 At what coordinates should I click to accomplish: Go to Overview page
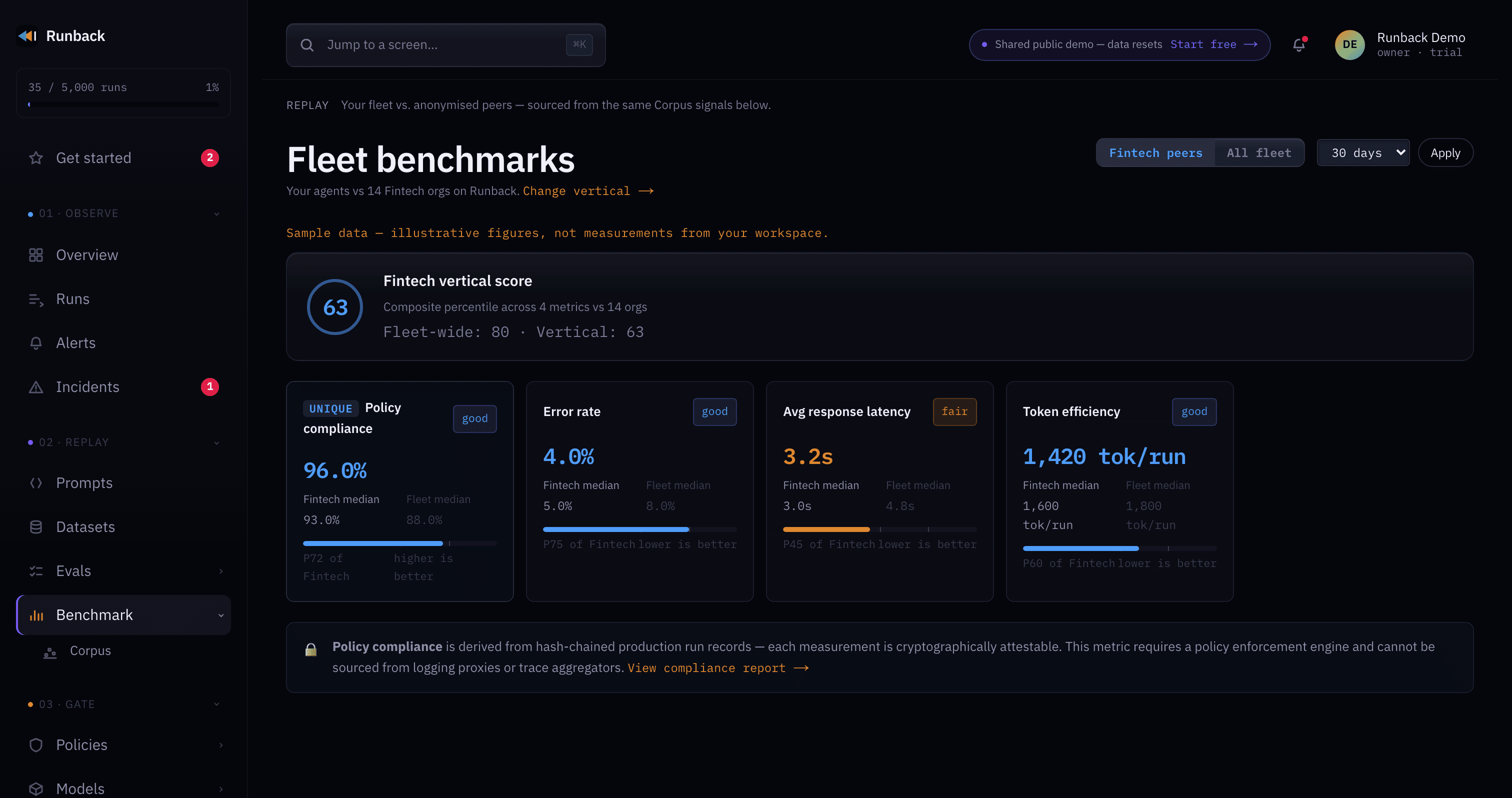pyautogui.click(x=123, y=255)
